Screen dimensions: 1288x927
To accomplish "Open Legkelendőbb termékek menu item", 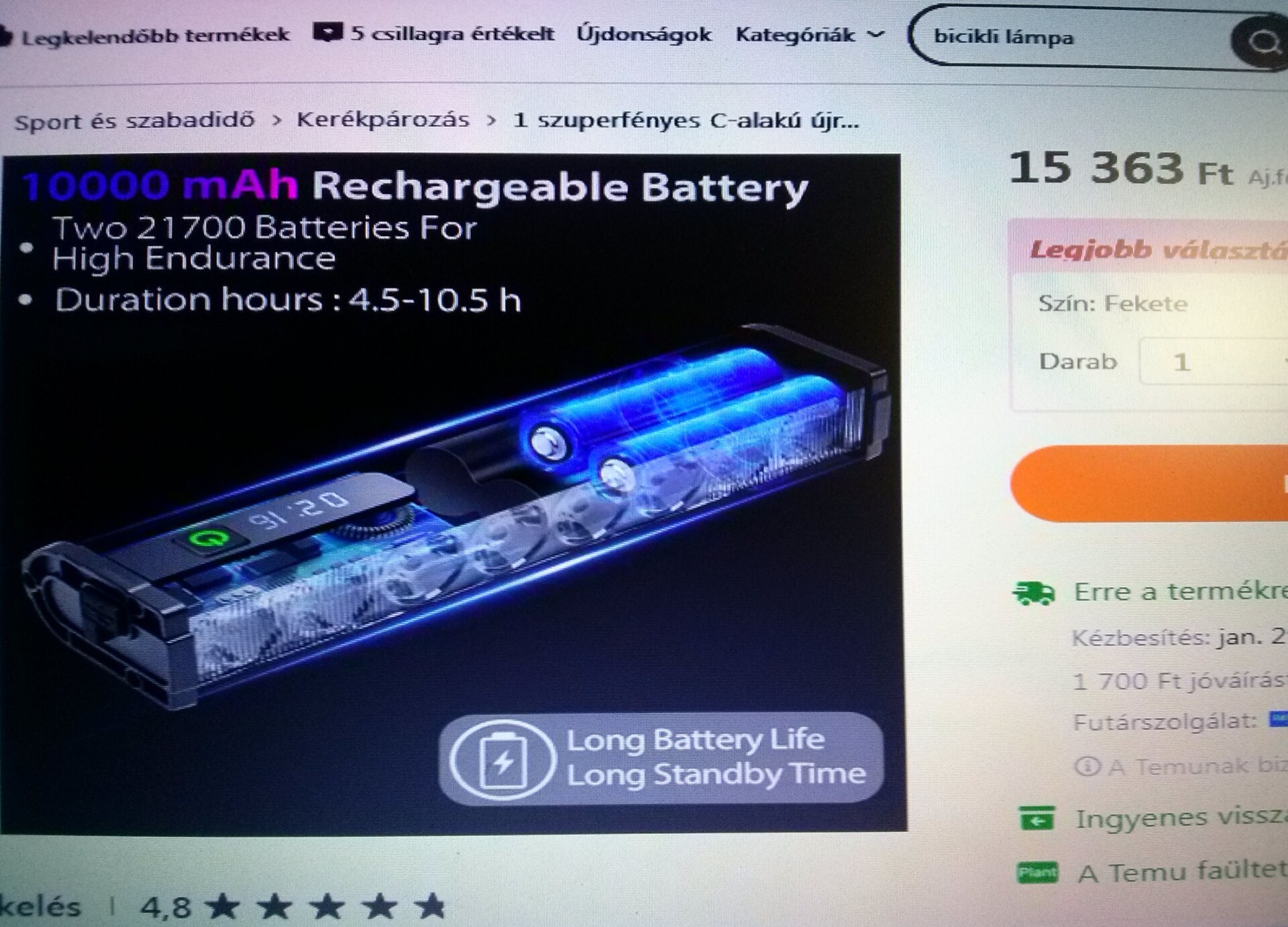I will [x=155, y=36].
